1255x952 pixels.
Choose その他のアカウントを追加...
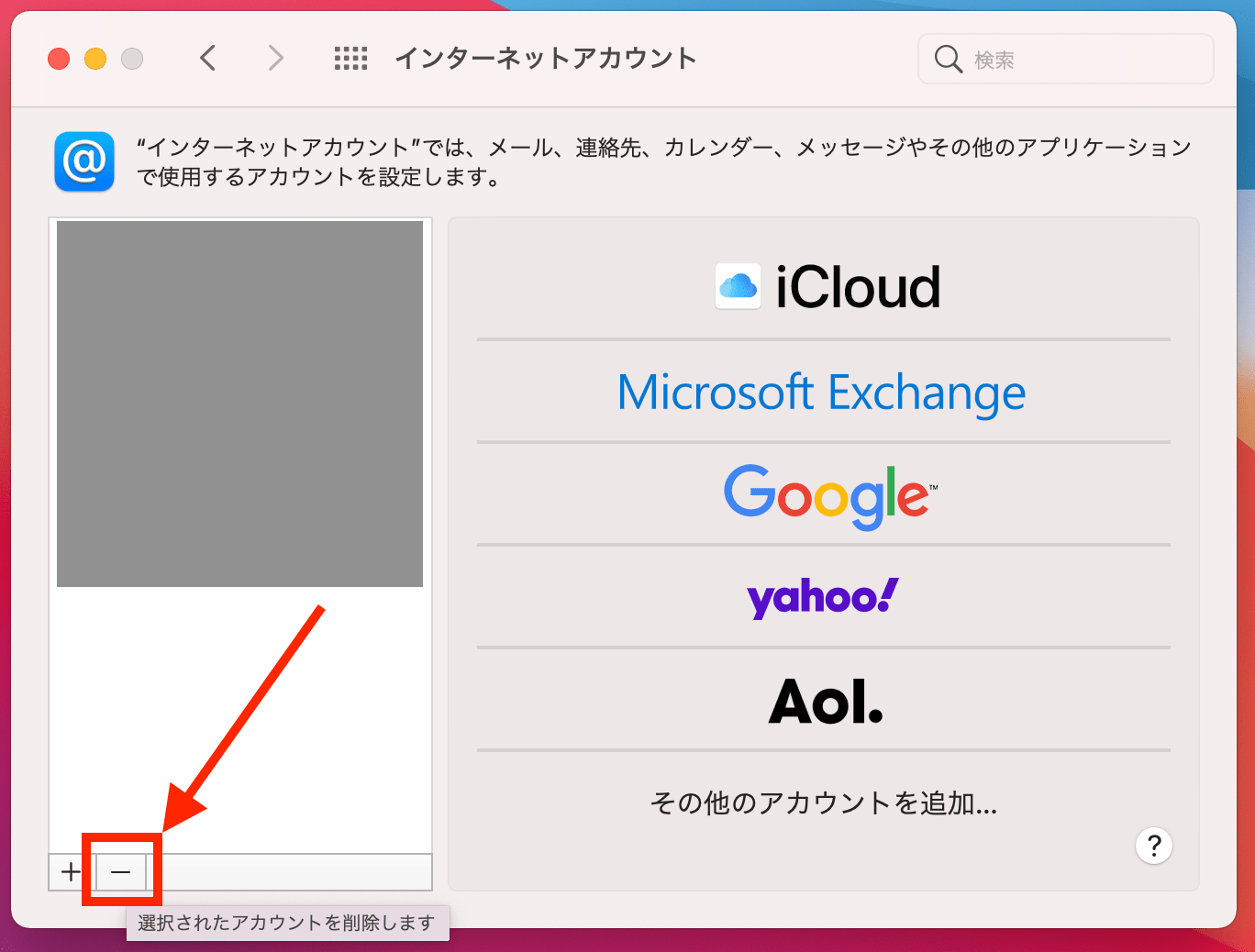coord(824,803)
